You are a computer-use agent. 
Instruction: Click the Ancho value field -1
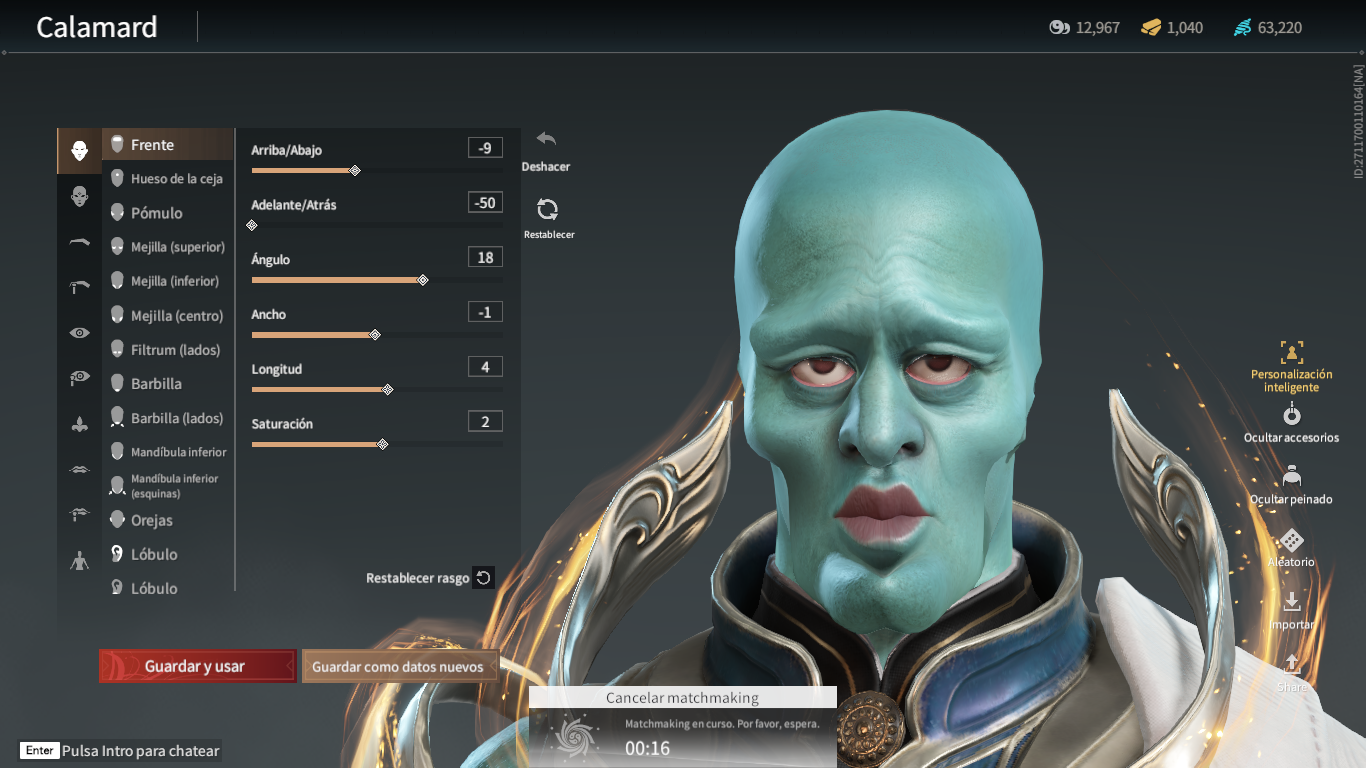pyautogui.click(x=485, y=312)
